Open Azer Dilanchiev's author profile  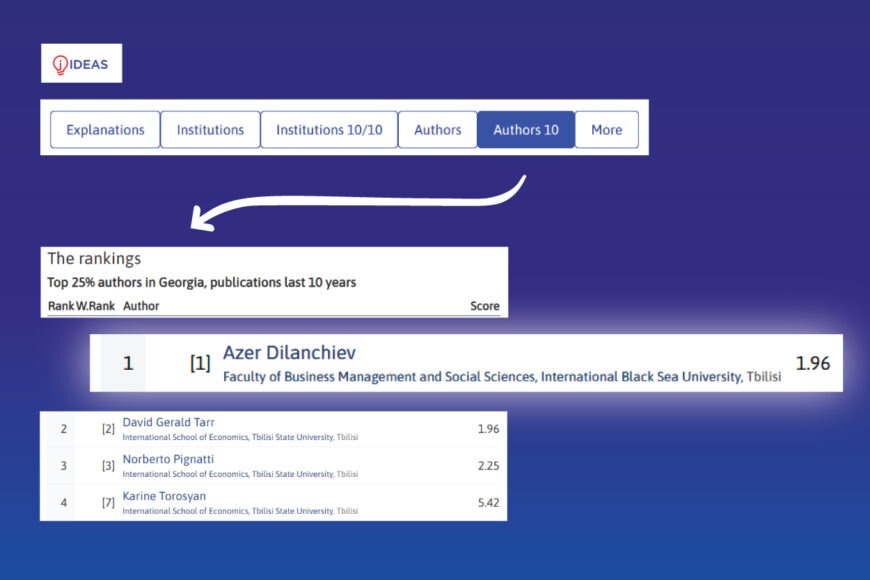289,353
